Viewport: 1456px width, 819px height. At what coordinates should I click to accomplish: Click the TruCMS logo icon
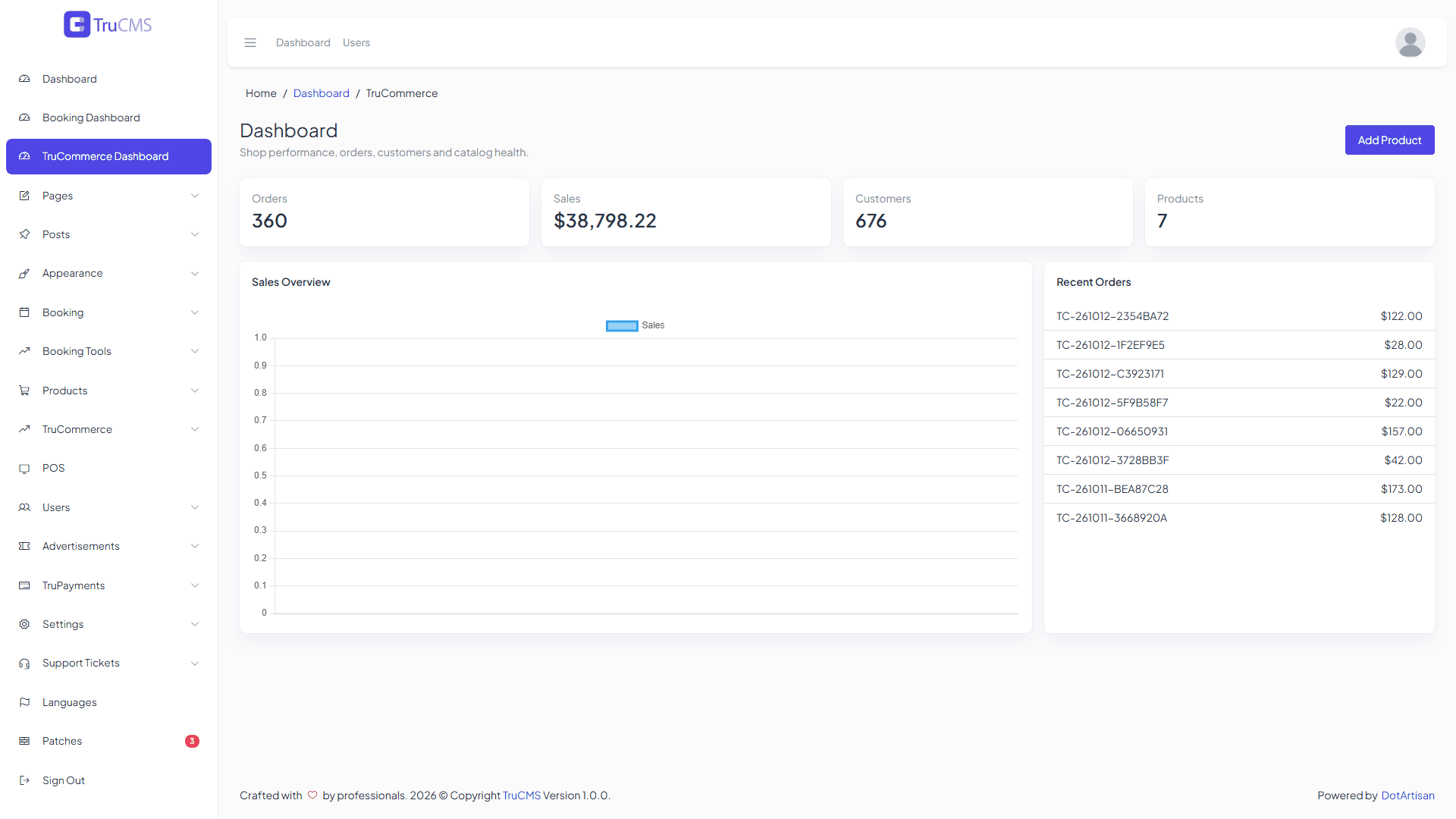(77, 24)
